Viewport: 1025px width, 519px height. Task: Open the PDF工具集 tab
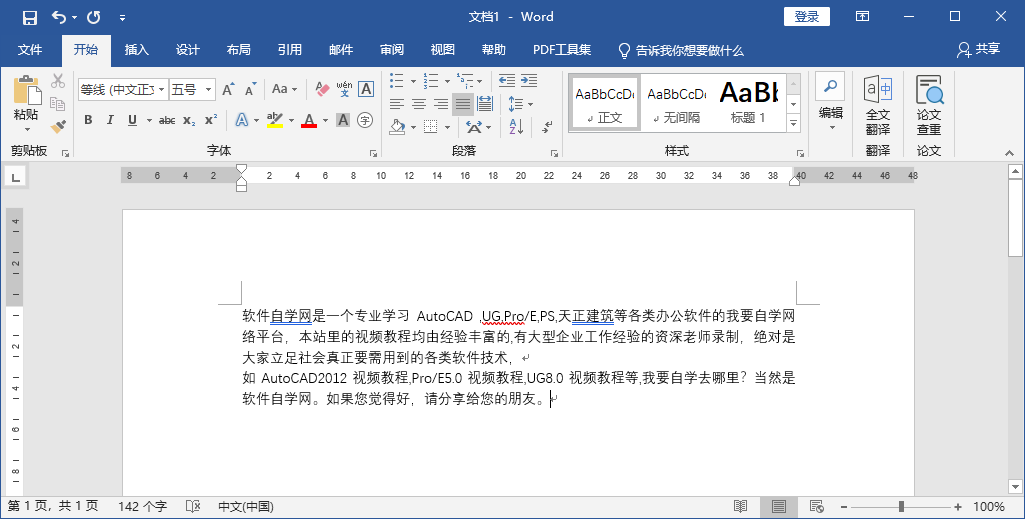coord(562,50)
